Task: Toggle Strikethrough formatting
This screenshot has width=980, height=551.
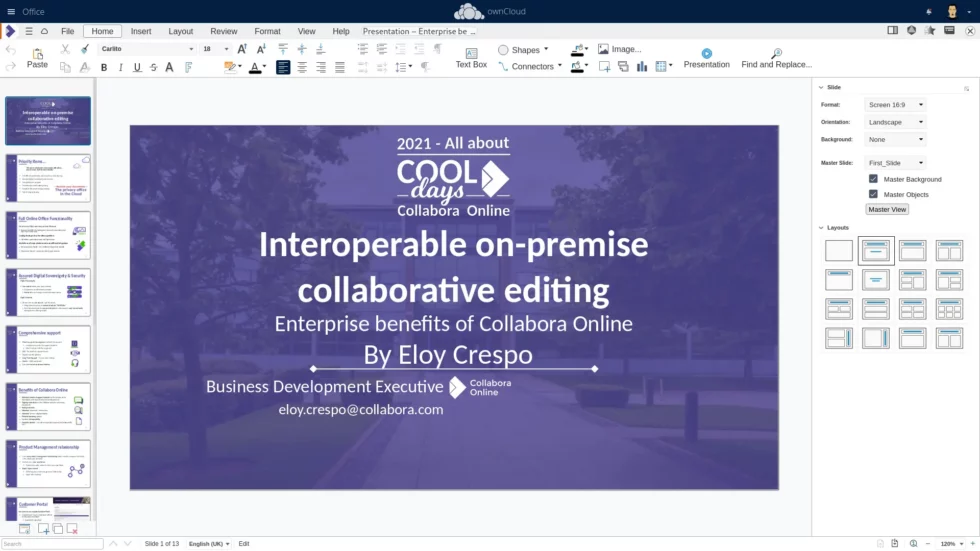Action: (x=153, y=67)
